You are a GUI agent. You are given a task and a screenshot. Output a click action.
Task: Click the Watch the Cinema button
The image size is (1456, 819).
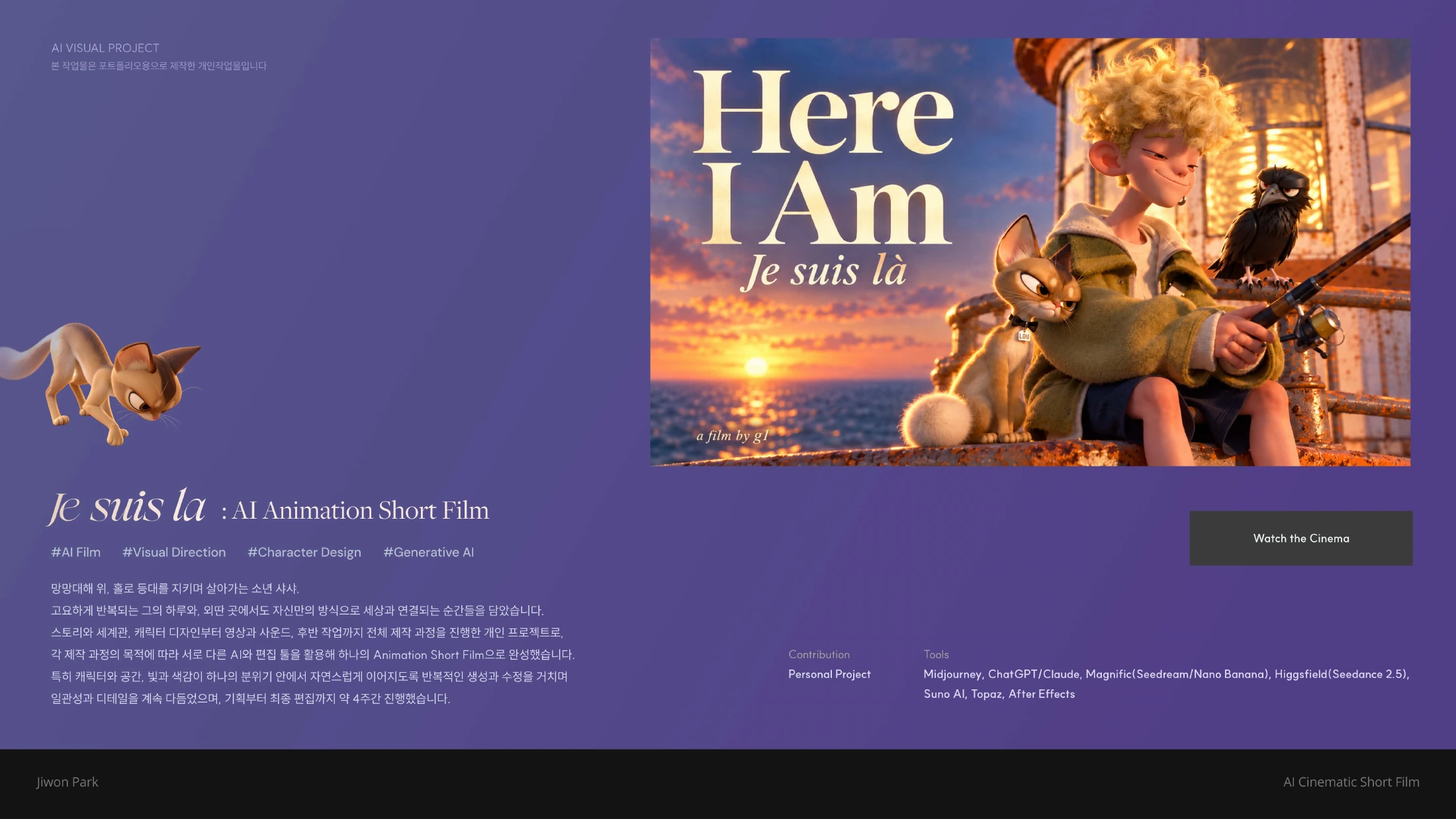click(1300, 538)
